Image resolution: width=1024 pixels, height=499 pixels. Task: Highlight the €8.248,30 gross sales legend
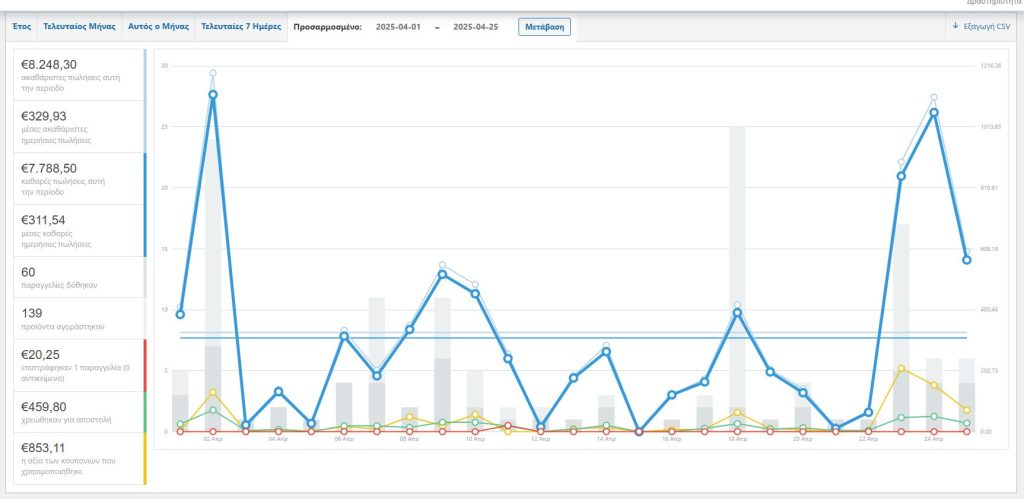pyautogui.click(x=79, y=74)
